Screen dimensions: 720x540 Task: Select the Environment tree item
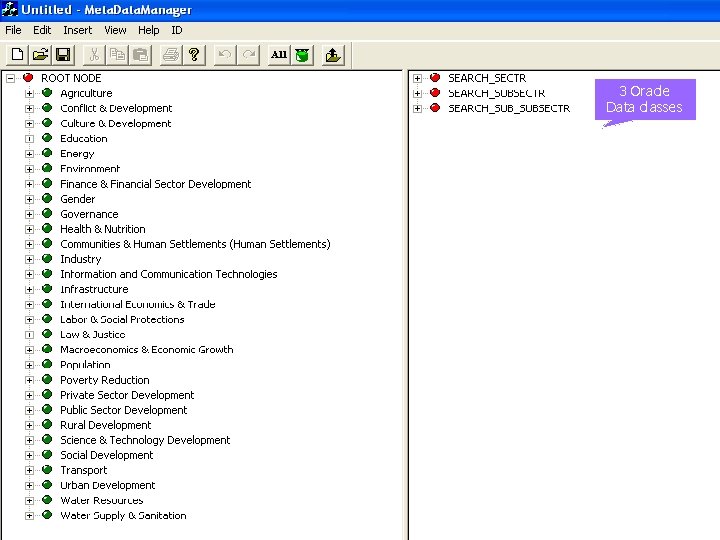pos(90,169)
